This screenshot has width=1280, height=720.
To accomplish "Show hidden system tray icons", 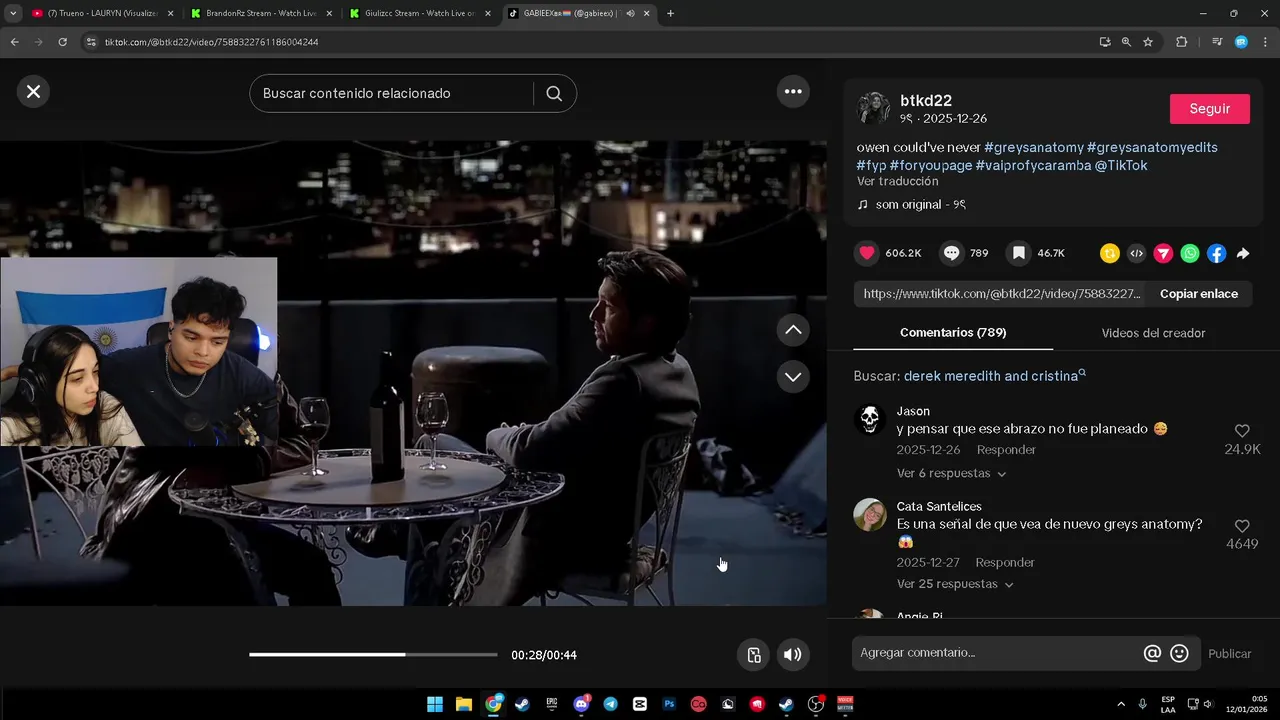I will pos(1120,704).
